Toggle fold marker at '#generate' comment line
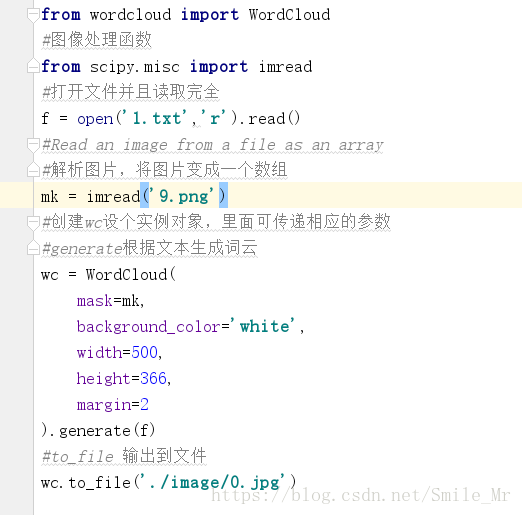This screenshot has width=522, height=515. coord(33,248)
